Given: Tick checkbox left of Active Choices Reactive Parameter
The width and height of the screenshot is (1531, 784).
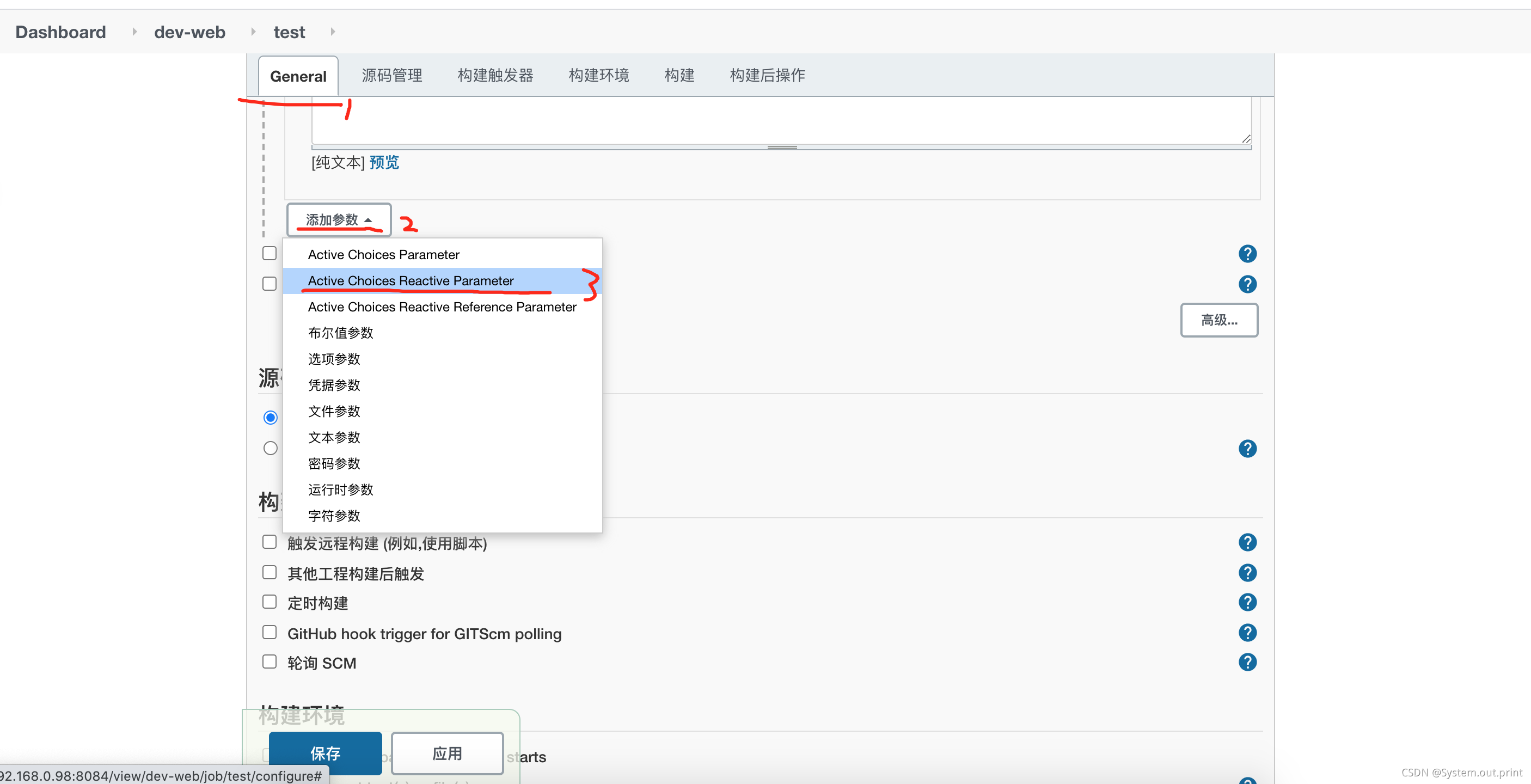Looking at the screenshot, I should coord(270,284).
